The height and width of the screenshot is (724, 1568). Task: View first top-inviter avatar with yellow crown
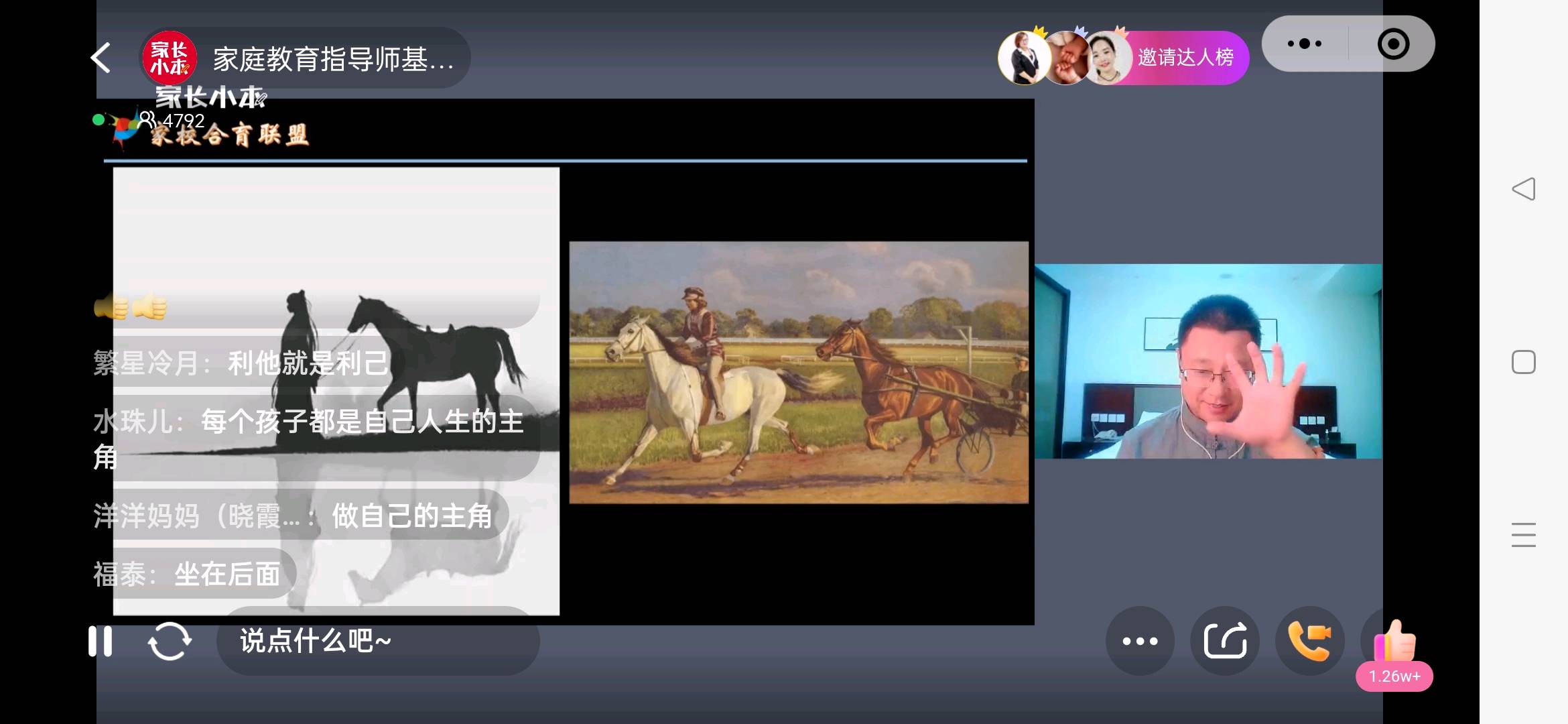click(x=1024, y=58)
